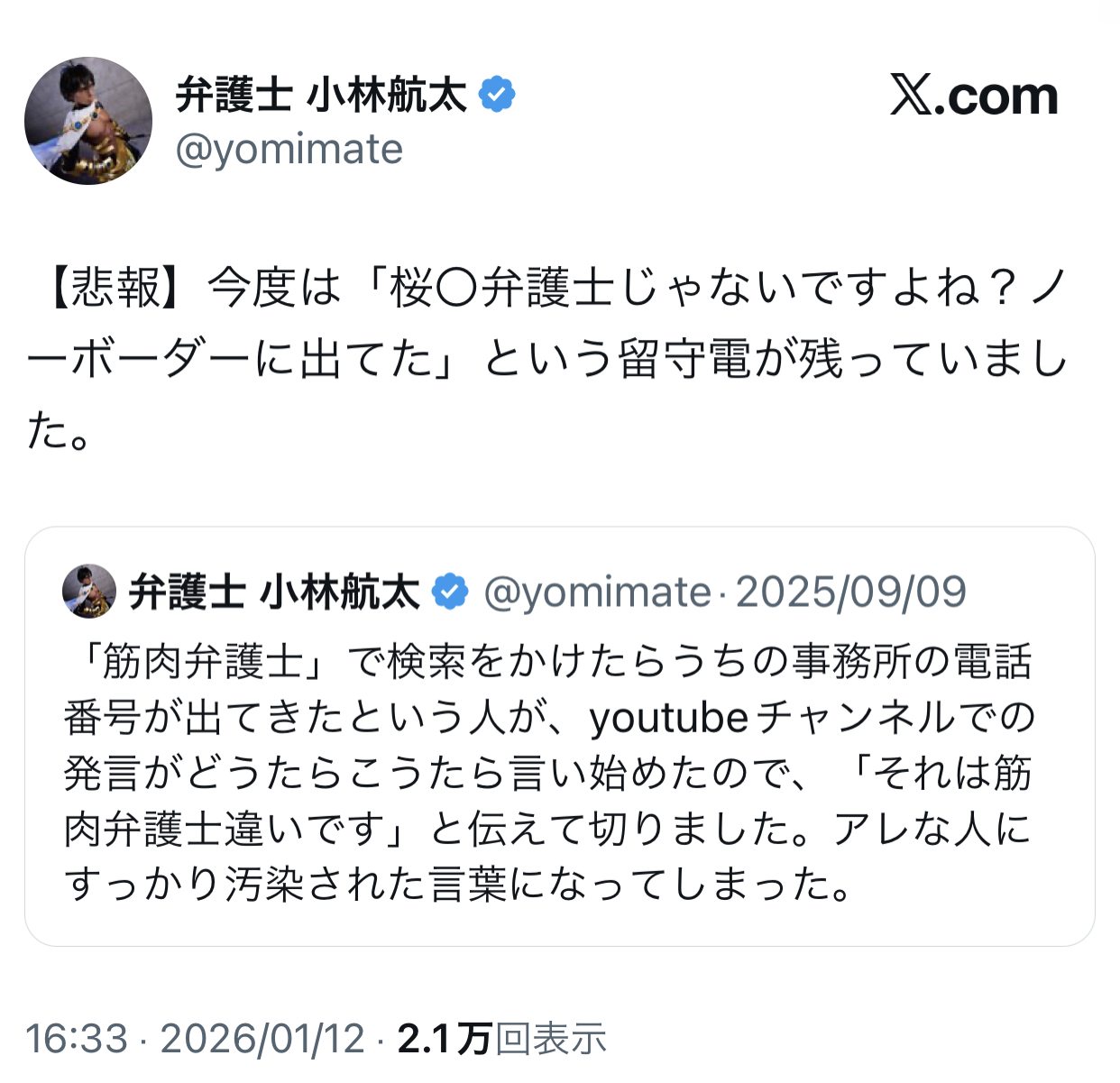Click the author name in the quoted post header

(274, 592)
